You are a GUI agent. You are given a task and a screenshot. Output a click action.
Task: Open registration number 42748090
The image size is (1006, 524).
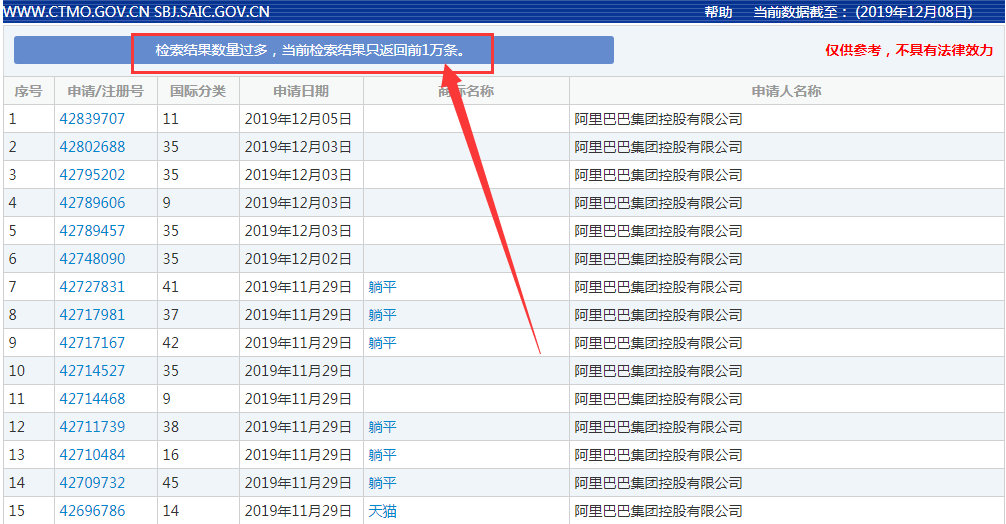[92, 259]
